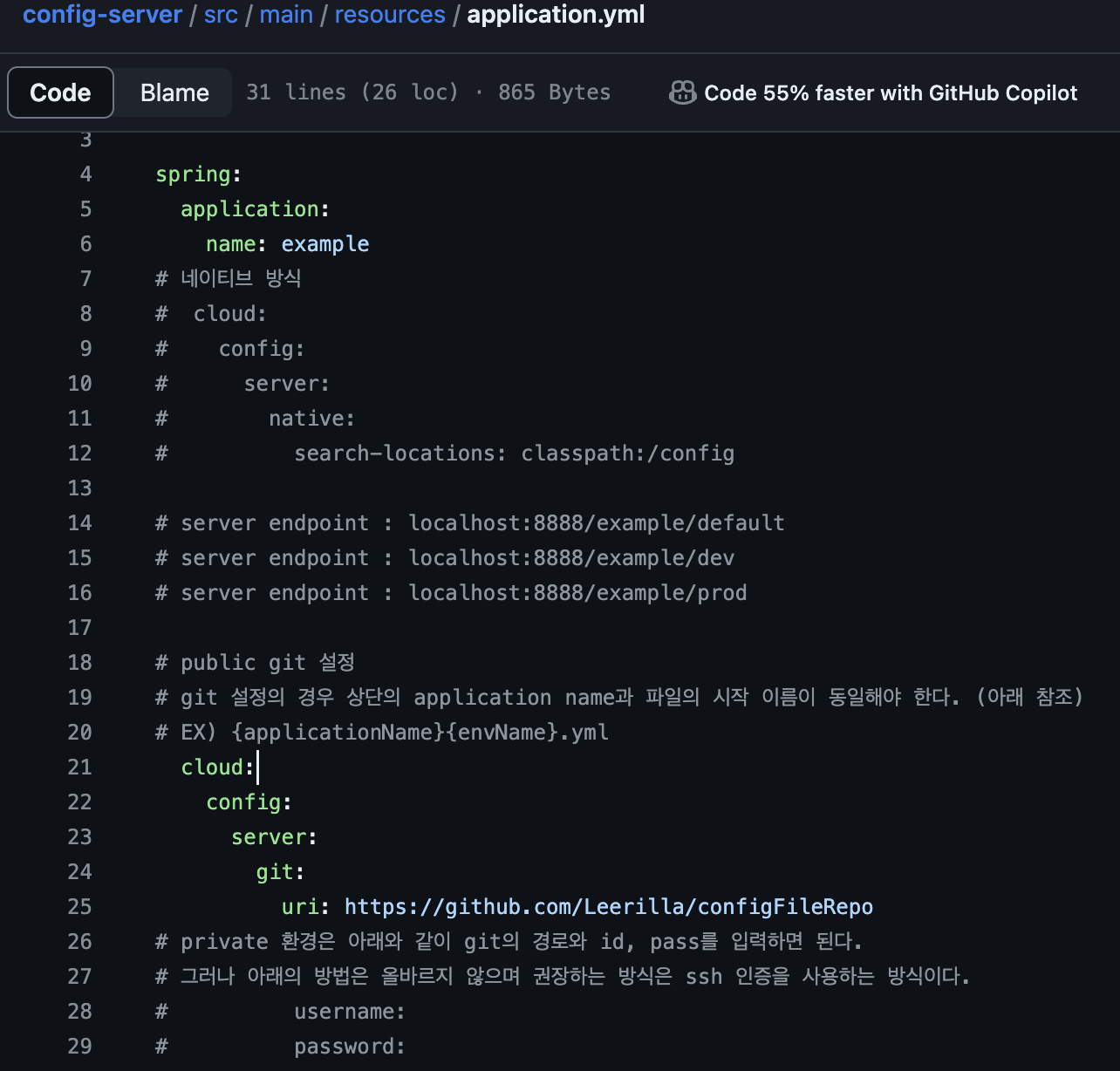Click the 'cloud:' key on line 21
The height and width of the screenshot is (1071, 1120).
tap(217, 767)
